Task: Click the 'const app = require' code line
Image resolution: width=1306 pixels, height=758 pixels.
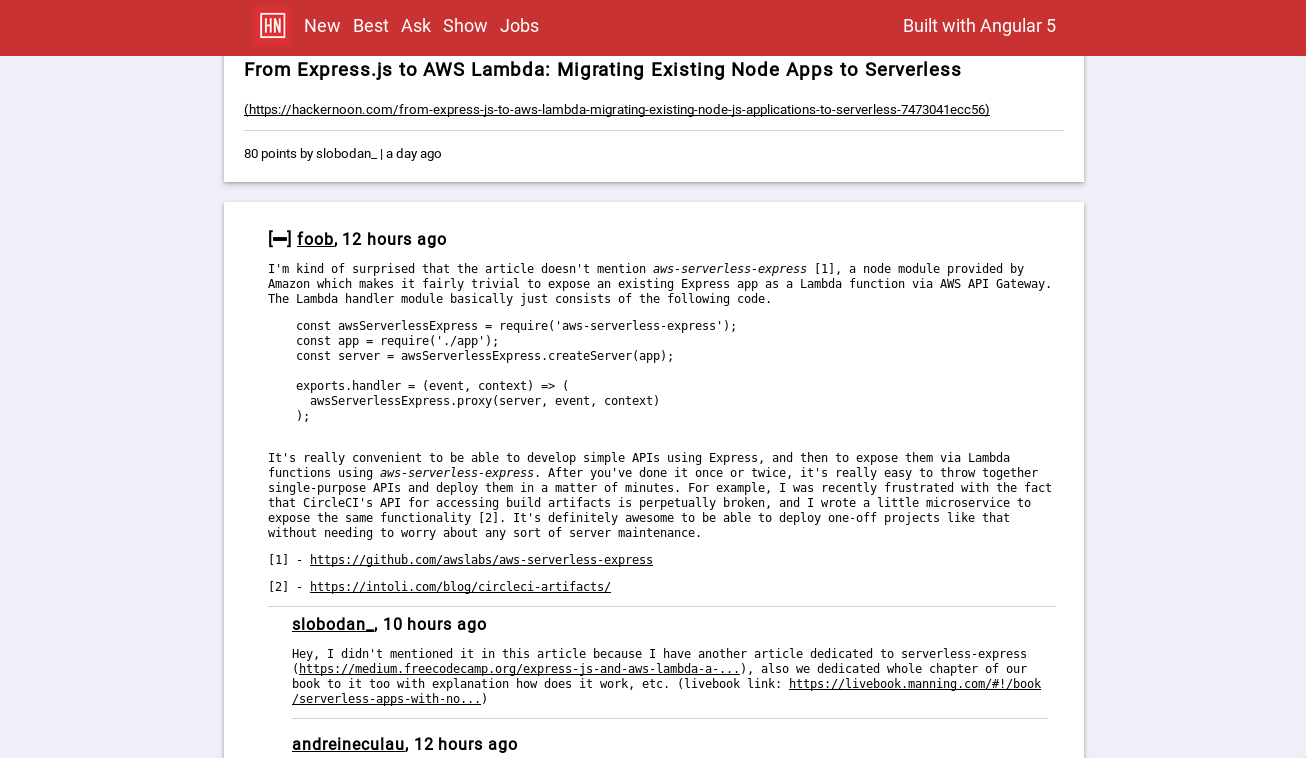Action: 397,341
